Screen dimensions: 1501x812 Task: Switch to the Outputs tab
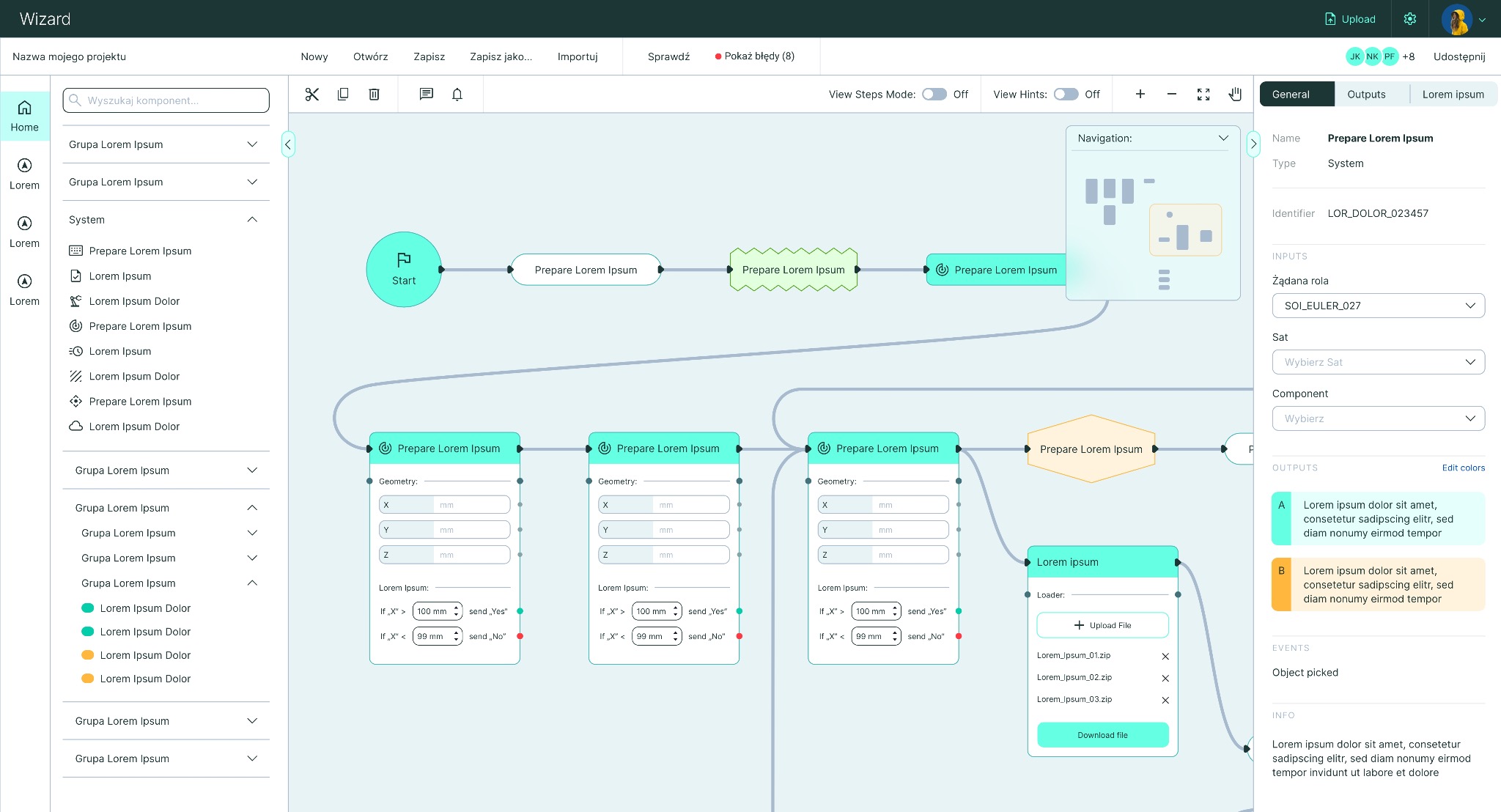click(1366, 95)
